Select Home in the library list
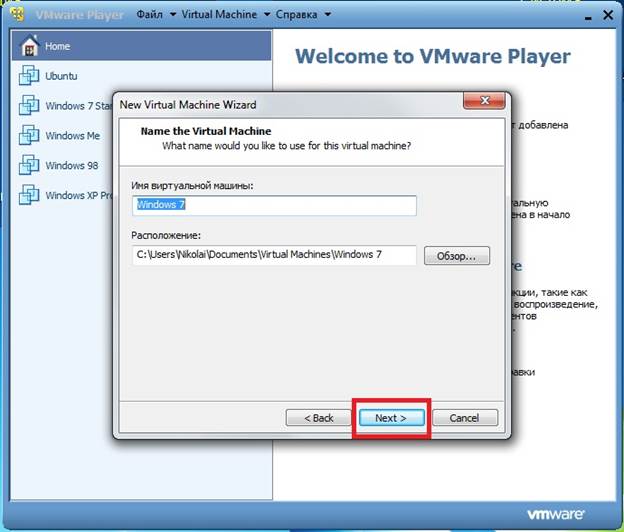Viewport: 624px width, 532px height. [x=142, y=46]
